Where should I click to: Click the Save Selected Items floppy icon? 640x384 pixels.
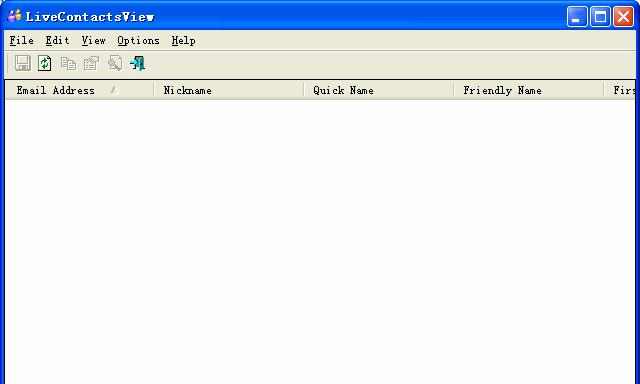tap(22, 63)
